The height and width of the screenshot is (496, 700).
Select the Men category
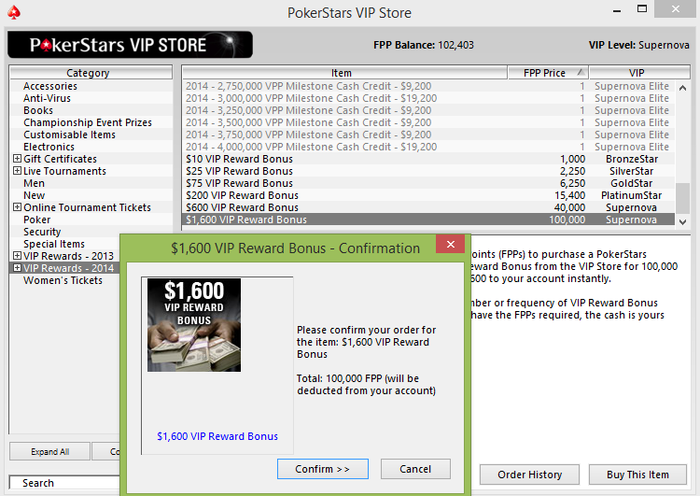[34, 183]
